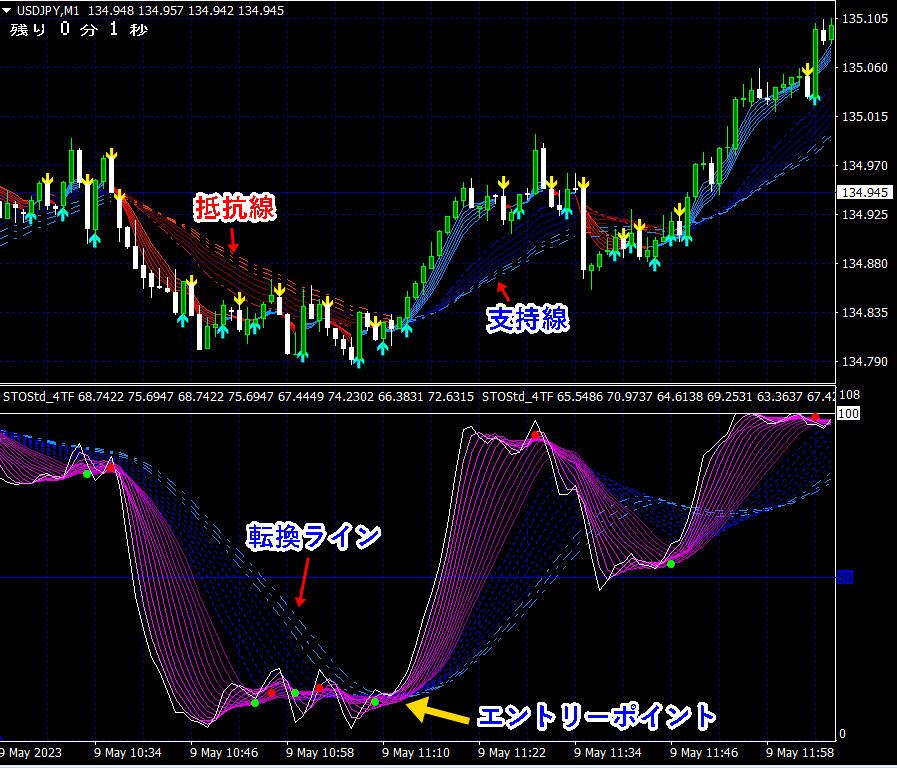Click the 100 level tag on oscillator scale
This screenshot has height=768, width=897.
pyautogui.click(x=848, y=413)
